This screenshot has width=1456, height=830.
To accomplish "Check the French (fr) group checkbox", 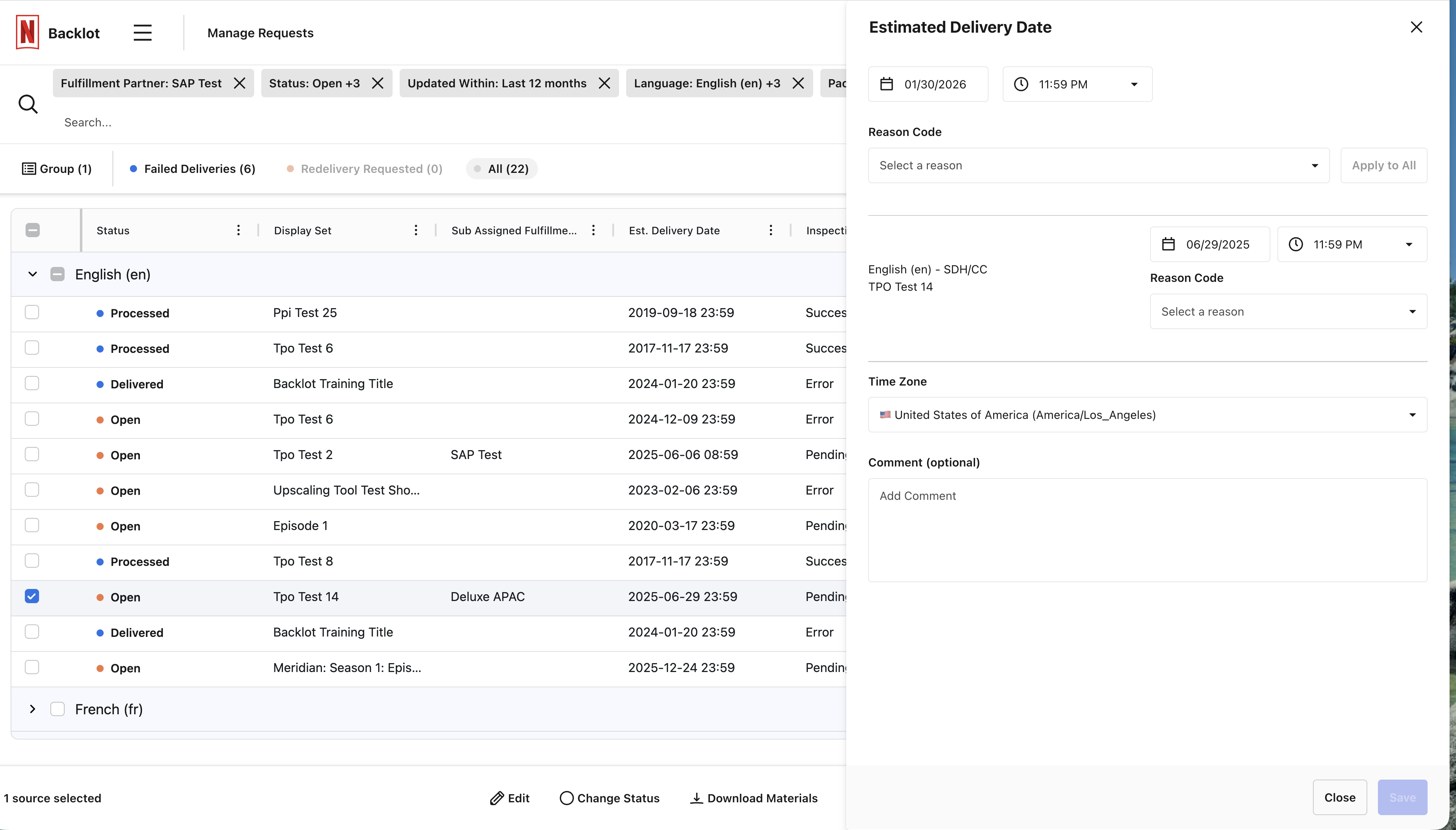I will click(57, 709).
